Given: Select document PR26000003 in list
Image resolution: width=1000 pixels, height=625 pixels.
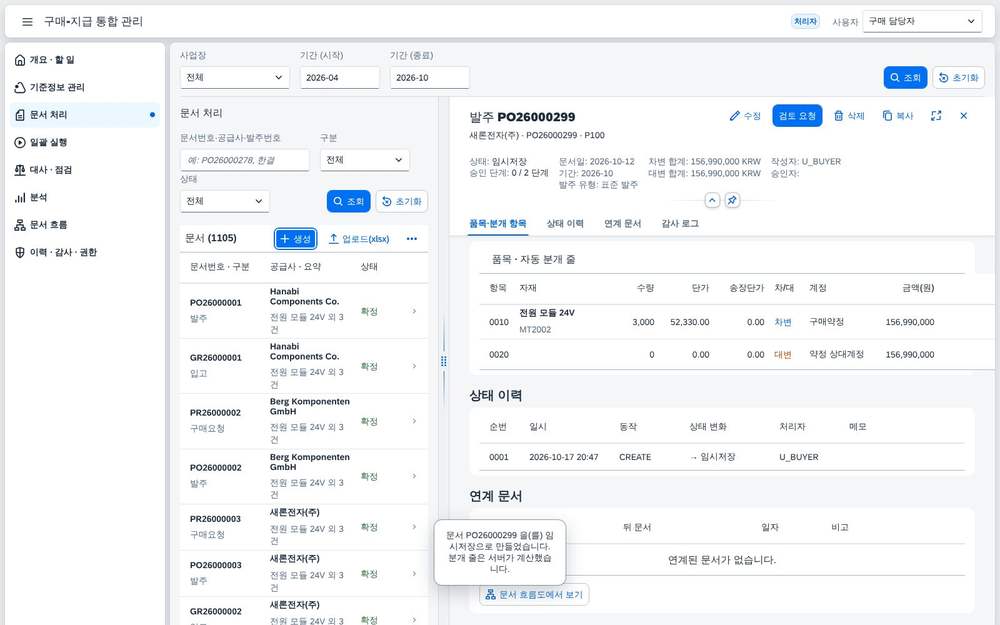Looking at the screenshot, I should [304, 527].
